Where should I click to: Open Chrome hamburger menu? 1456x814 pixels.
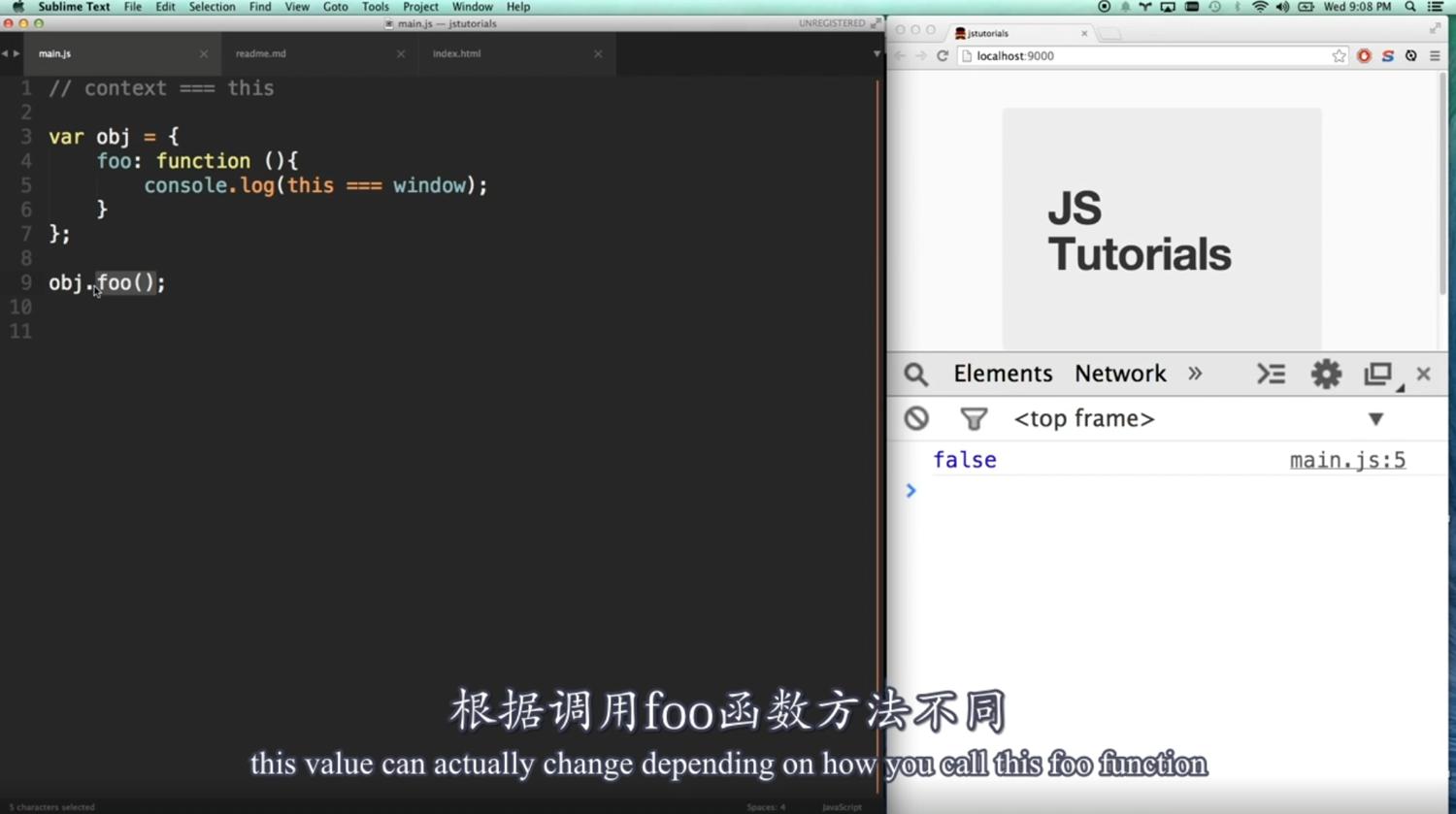[x=1435, y=56]
